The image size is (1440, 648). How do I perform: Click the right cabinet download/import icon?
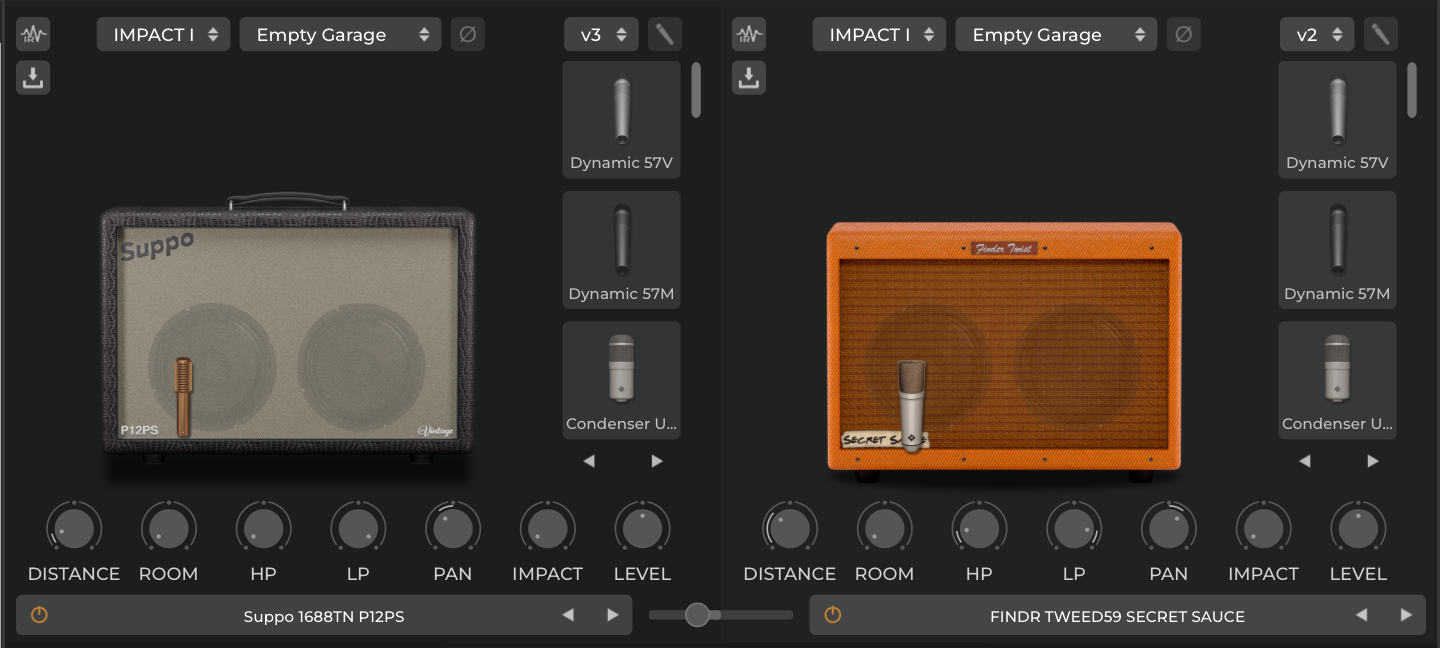(x=749, y=78)
